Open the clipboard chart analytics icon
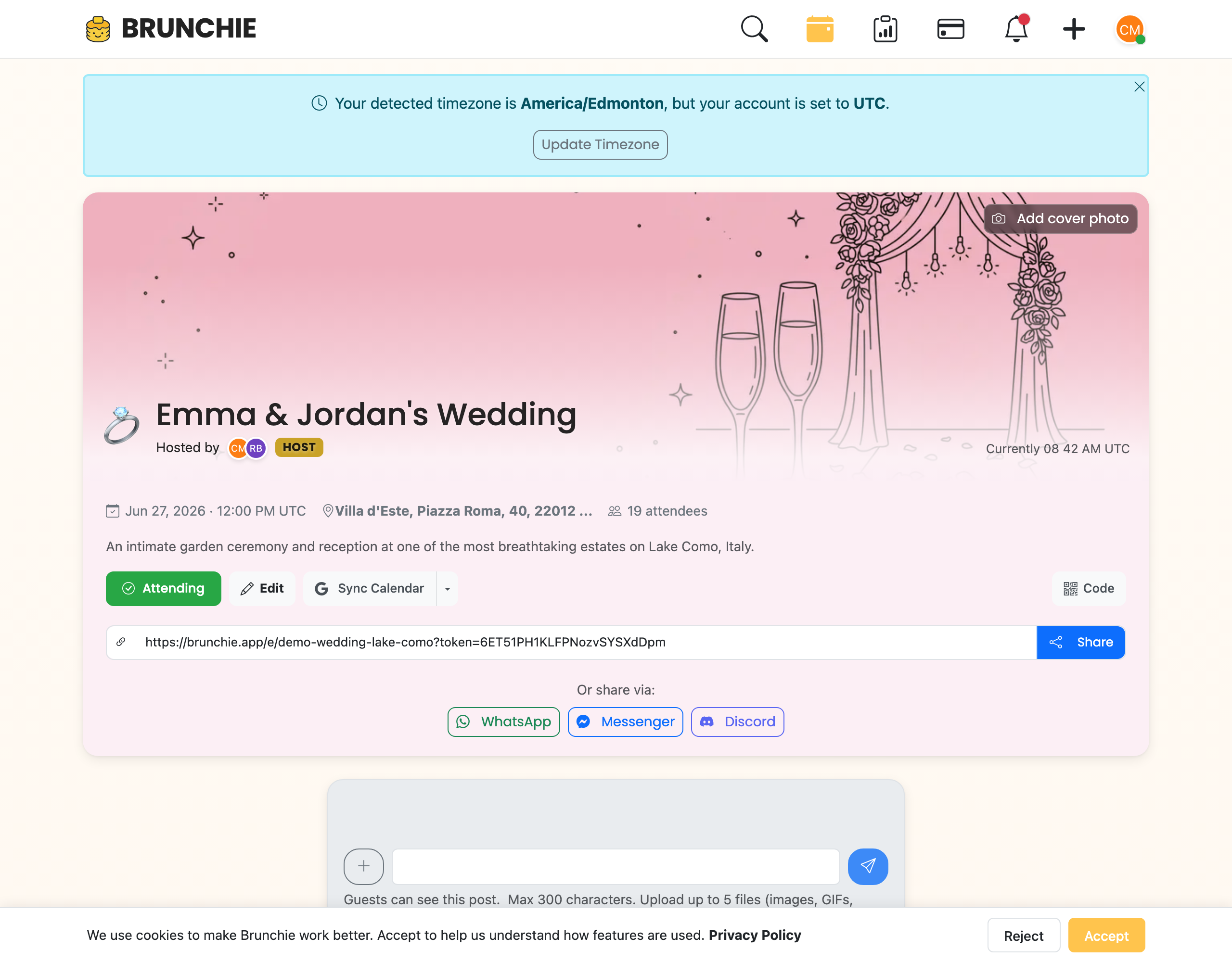The image size is (1232, 962). coord(885,29)
